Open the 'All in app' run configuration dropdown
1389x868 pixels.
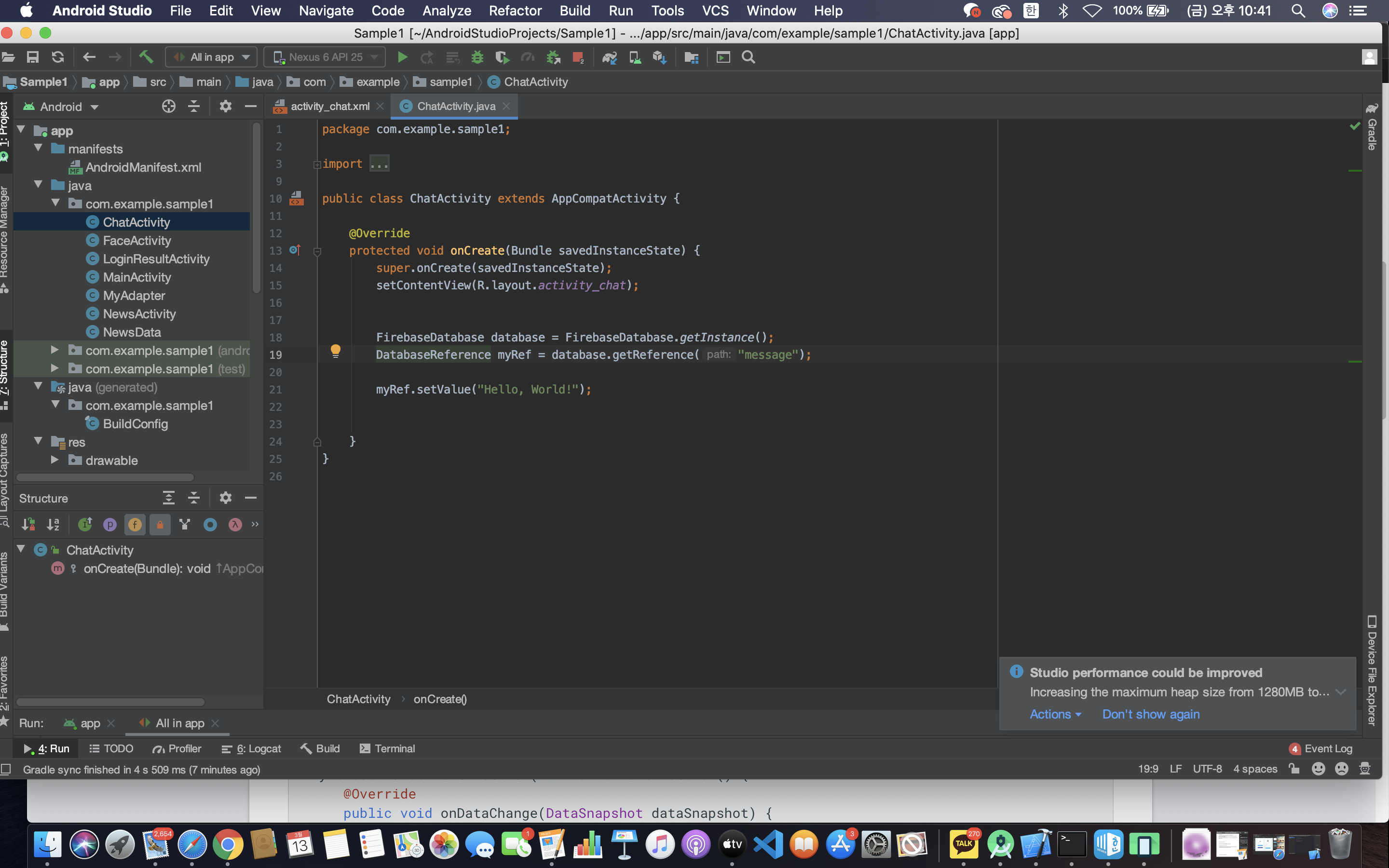[x=212, y=57]
